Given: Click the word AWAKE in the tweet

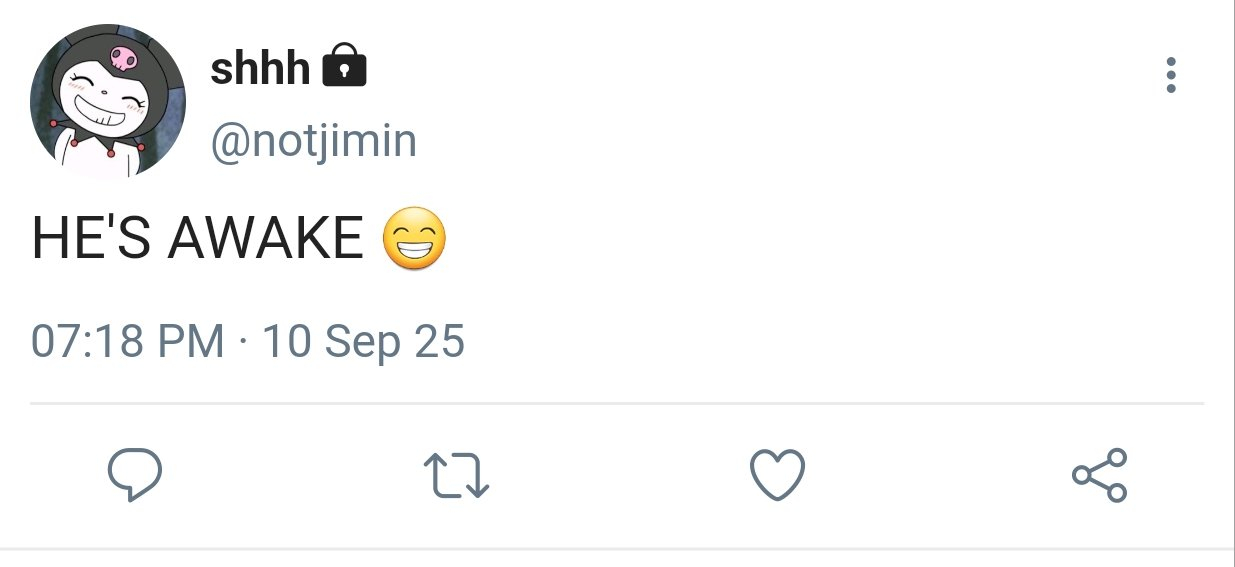Looking at the screenshot, I should (x=265, y=240).
